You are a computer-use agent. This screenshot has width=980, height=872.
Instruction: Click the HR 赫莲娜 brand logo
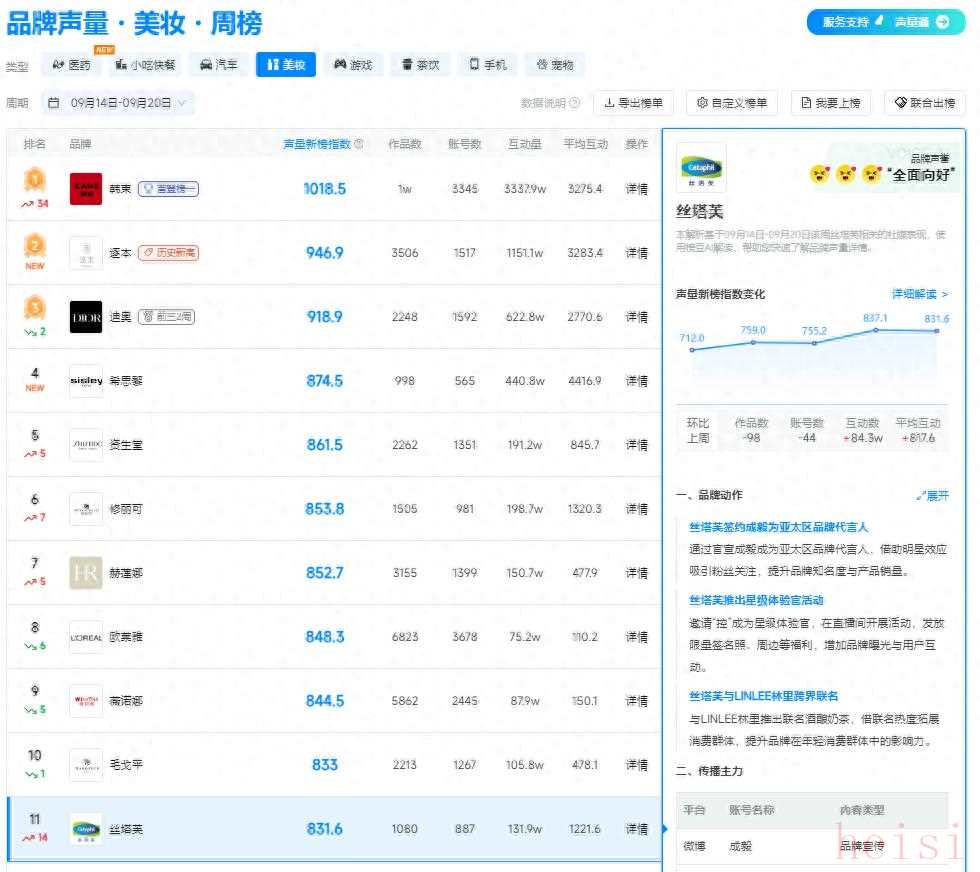[x=86, y=573]
